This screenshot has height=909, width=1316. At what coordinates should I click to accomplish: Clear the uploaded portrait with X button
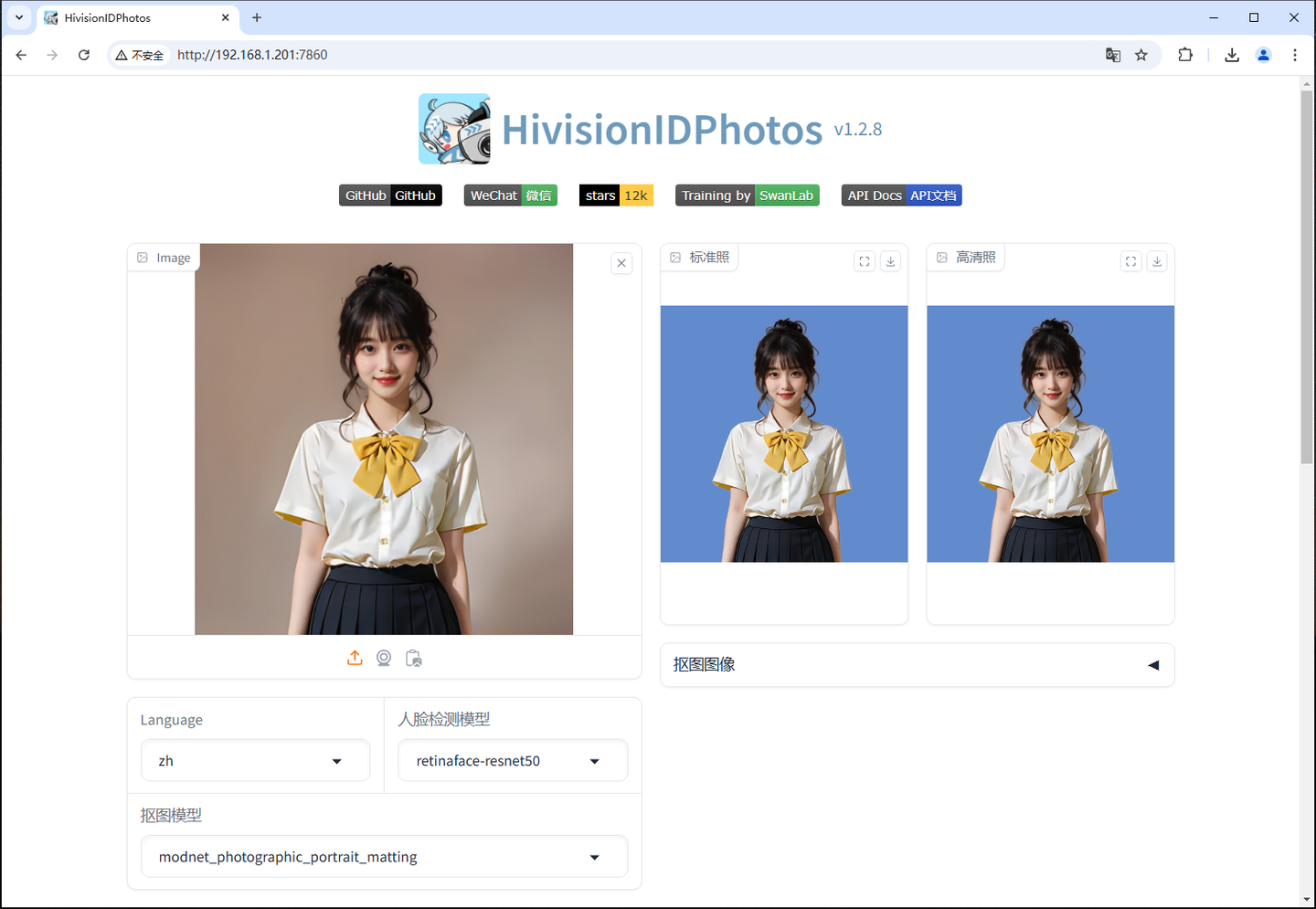pos(621,263)
